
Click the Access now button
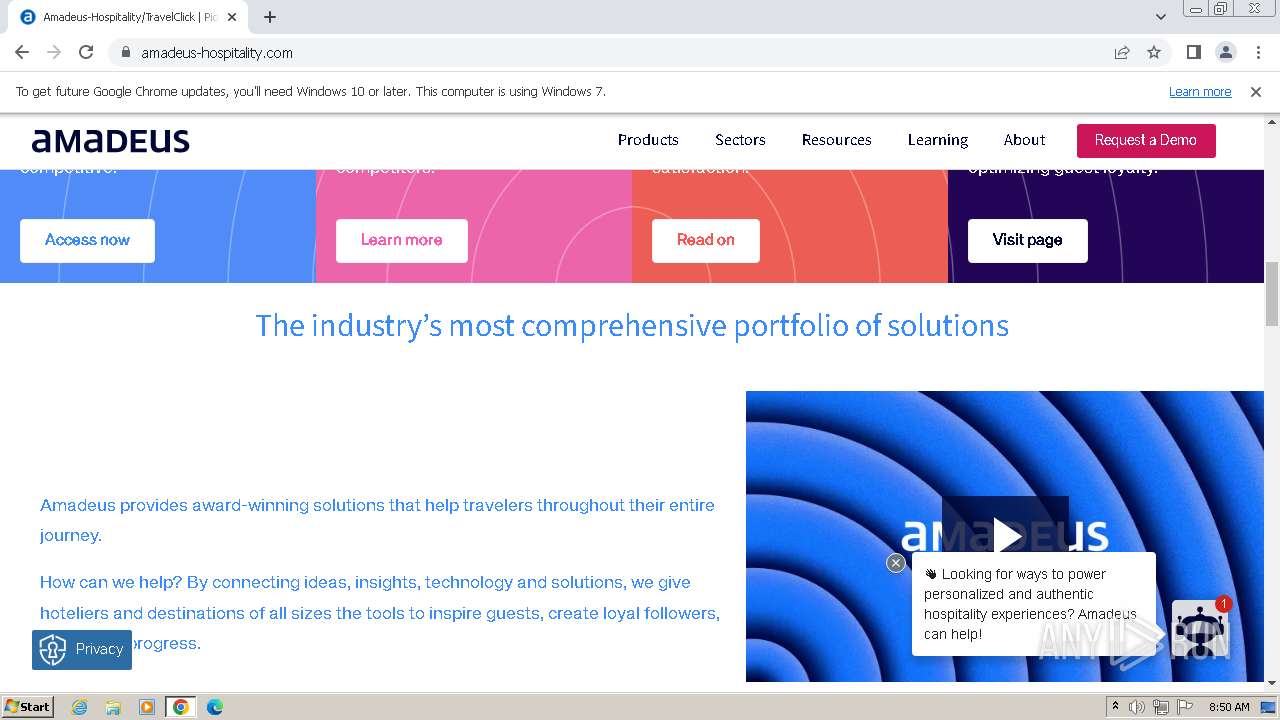(87, 241)
